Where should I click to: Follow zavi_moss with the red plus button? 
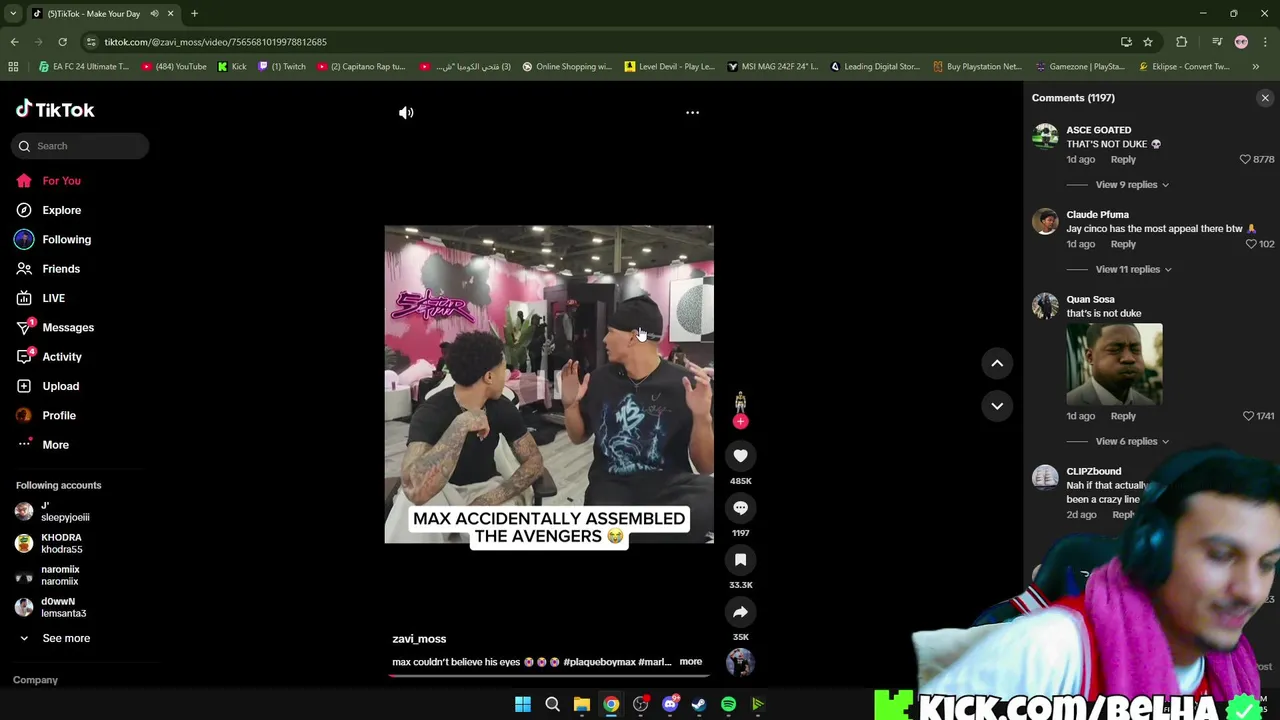[x=740, y=421]
